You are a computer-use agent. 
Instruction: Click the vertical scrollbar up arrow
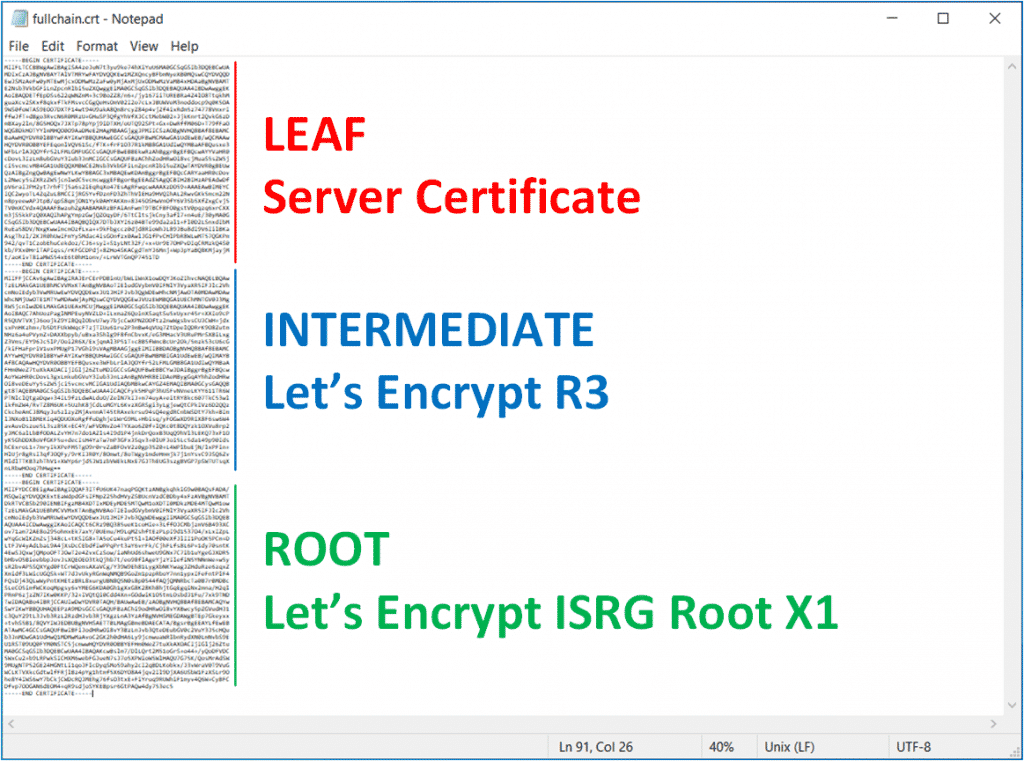tap(1011, 68)
